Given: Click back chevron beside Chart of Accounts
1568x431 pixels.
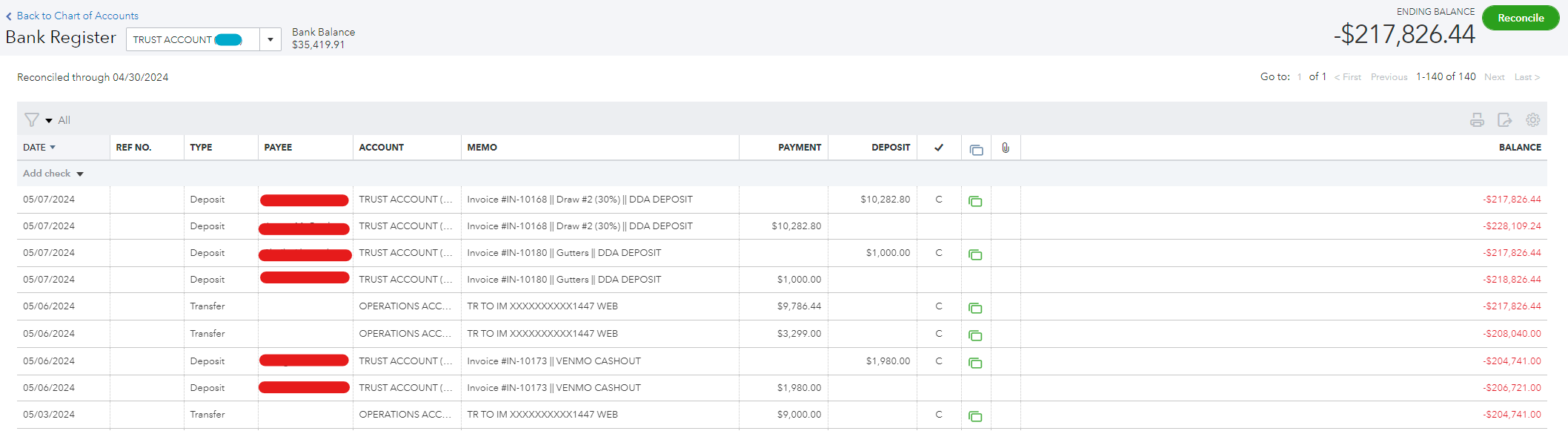Looking at the screenshot, I should pos(9,16).
